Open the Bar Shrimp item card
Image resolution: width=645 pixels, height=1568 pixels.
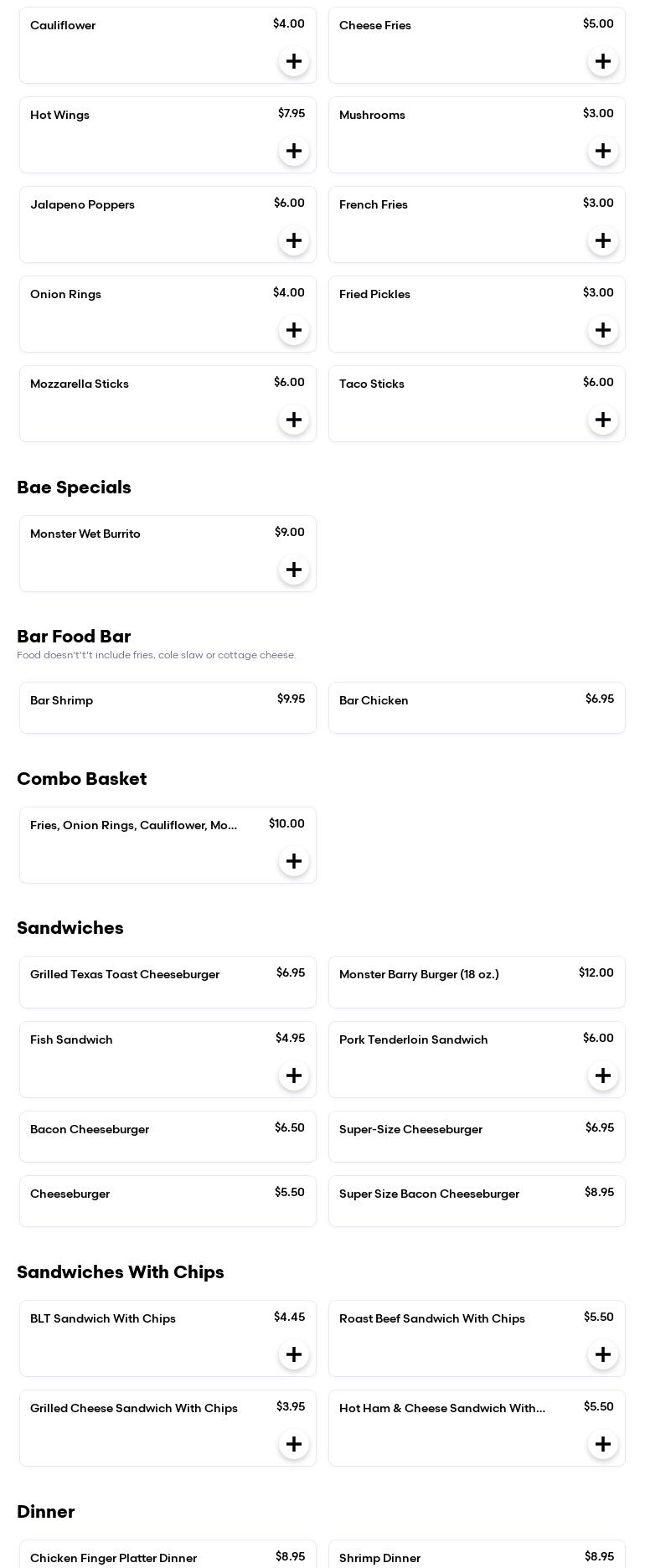[x=168, y=708]
